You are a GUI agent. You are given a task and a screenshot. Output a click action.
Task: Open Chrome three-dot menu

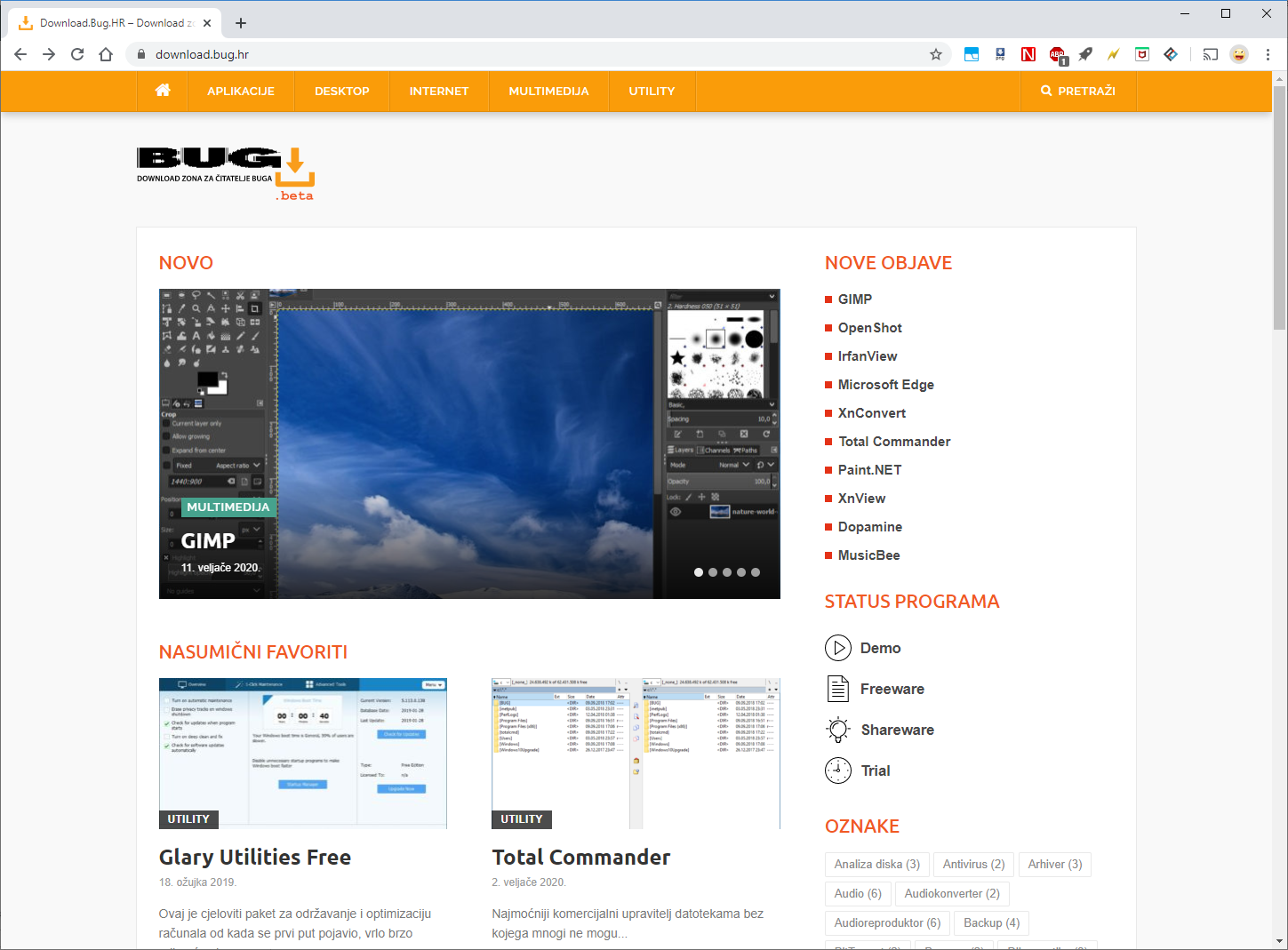point(1268,54)
